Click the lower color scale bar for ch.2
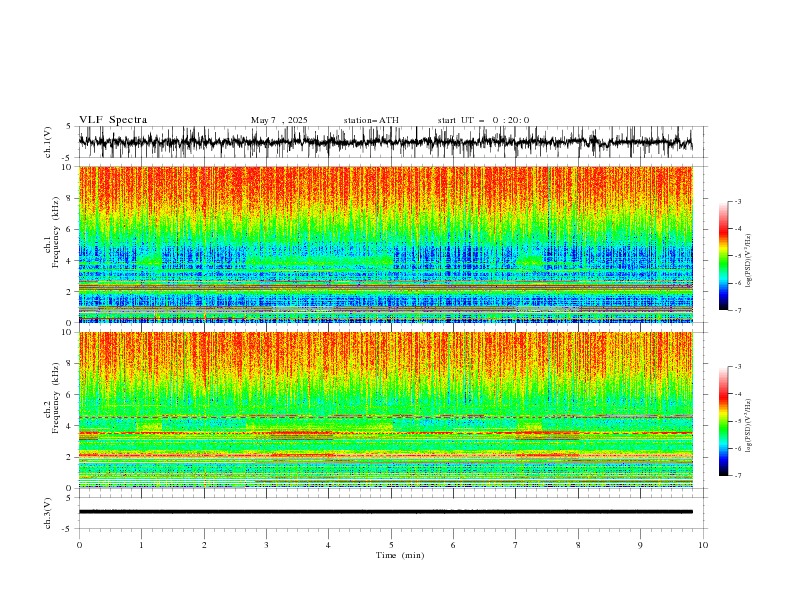This screenshot has width=792, height=612. tap(723, 421)
